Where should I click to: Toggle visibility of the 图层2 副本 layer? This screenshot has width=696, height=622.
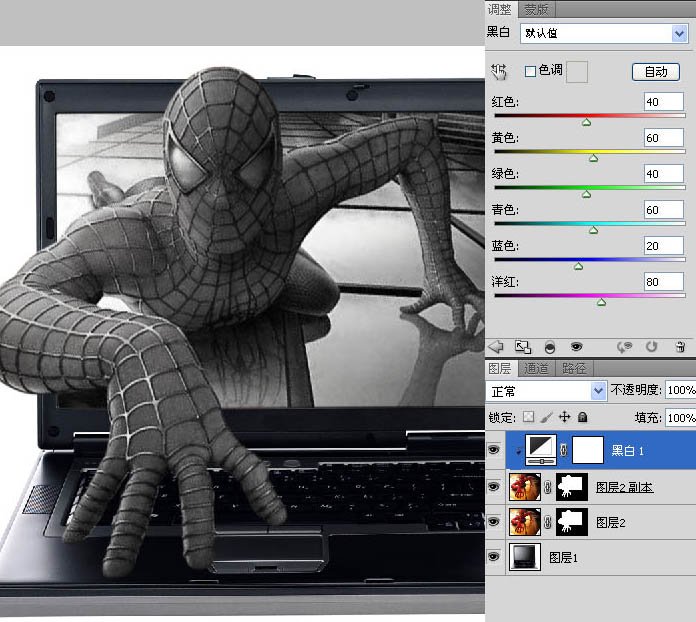[494, 487]
